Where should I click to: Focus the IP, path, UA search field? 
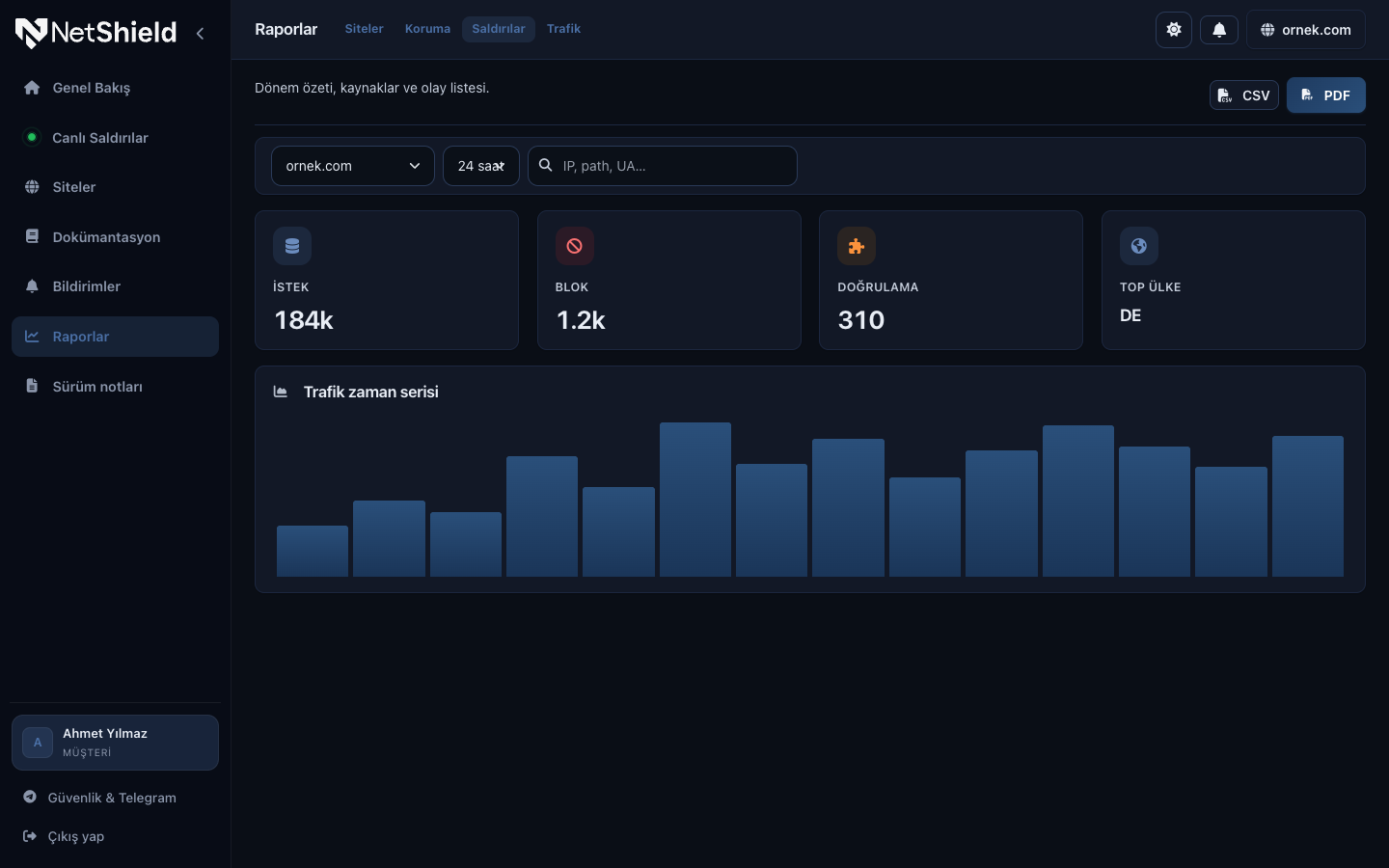(663, 166)
